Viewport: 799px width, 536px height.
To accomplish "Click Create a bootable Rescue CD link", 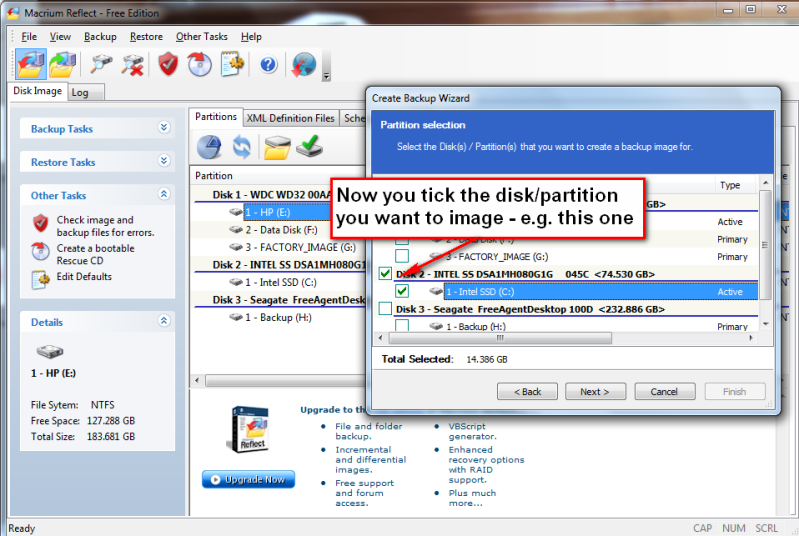I will (95, 254).
